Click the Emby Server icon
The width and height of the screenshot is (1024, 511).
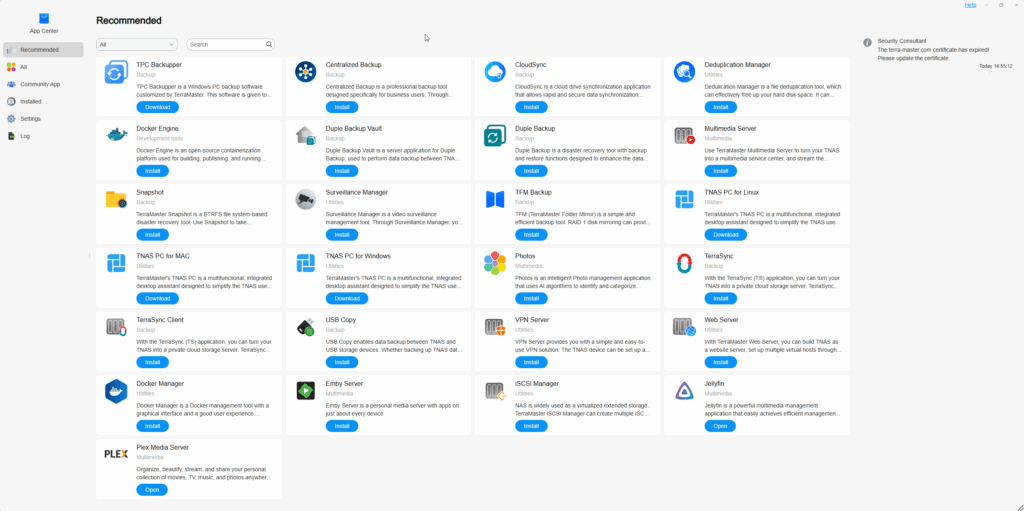pos(306,391)
